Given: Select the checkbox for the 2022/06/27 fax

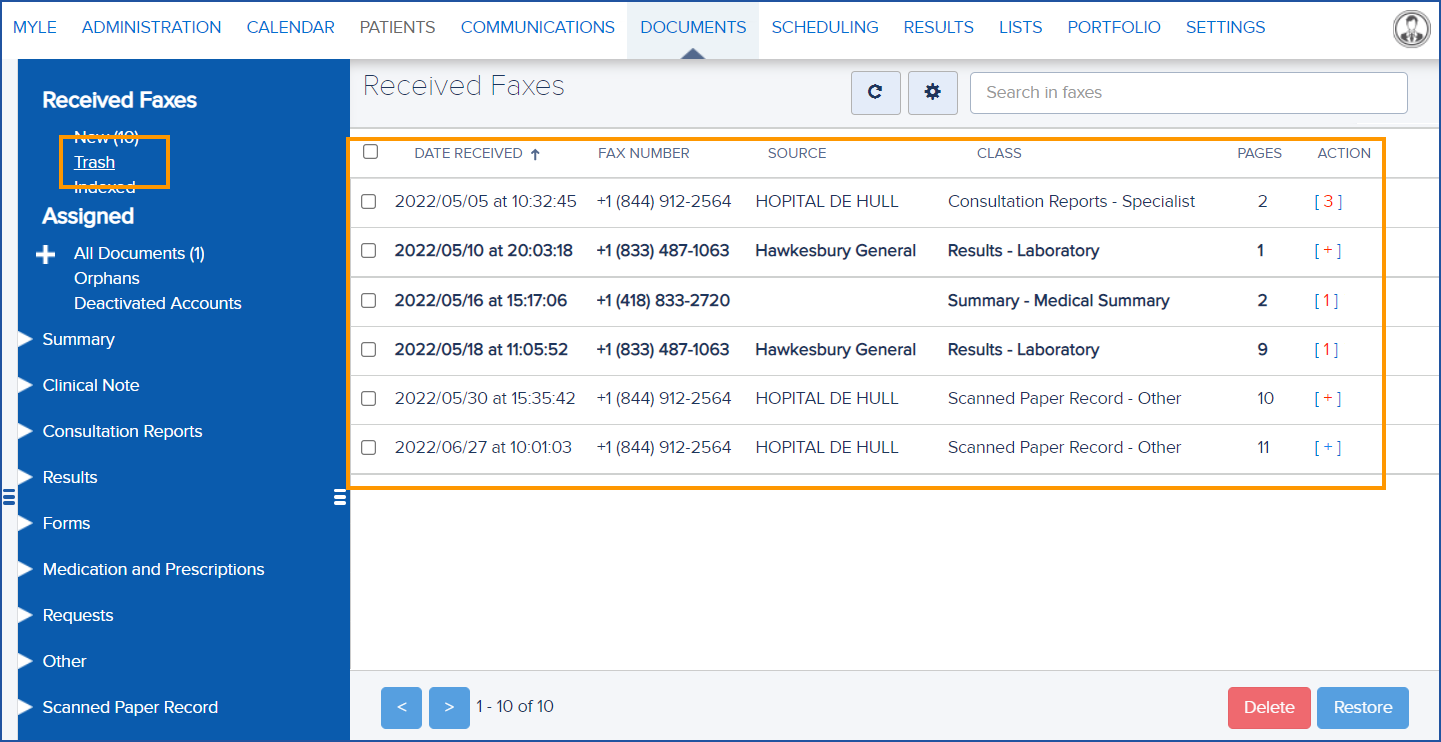Looking at the screenshot, I should click(368, 447).
